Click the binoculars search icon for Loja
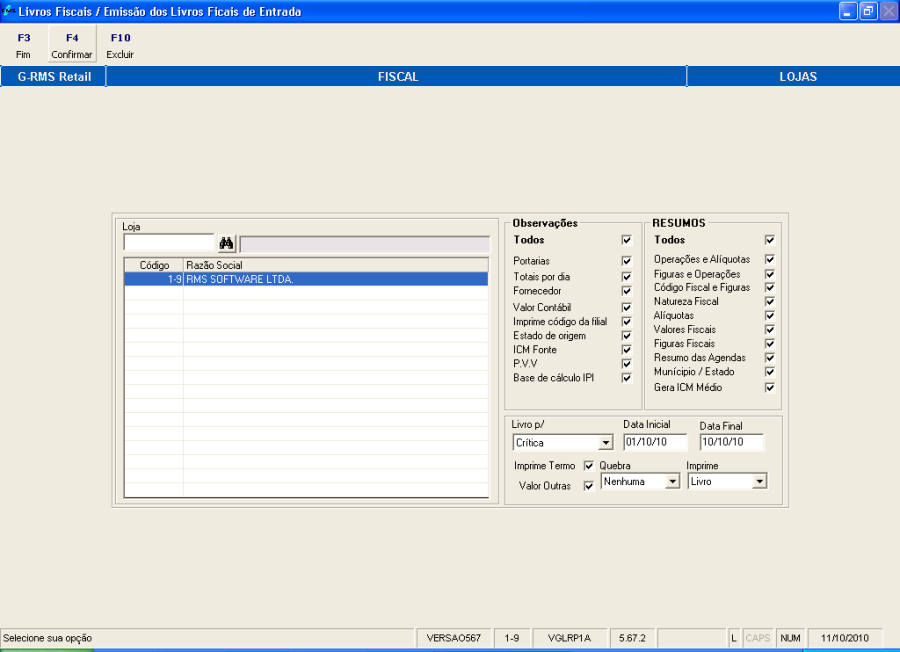The image size is (900, 652). [226, 243]
